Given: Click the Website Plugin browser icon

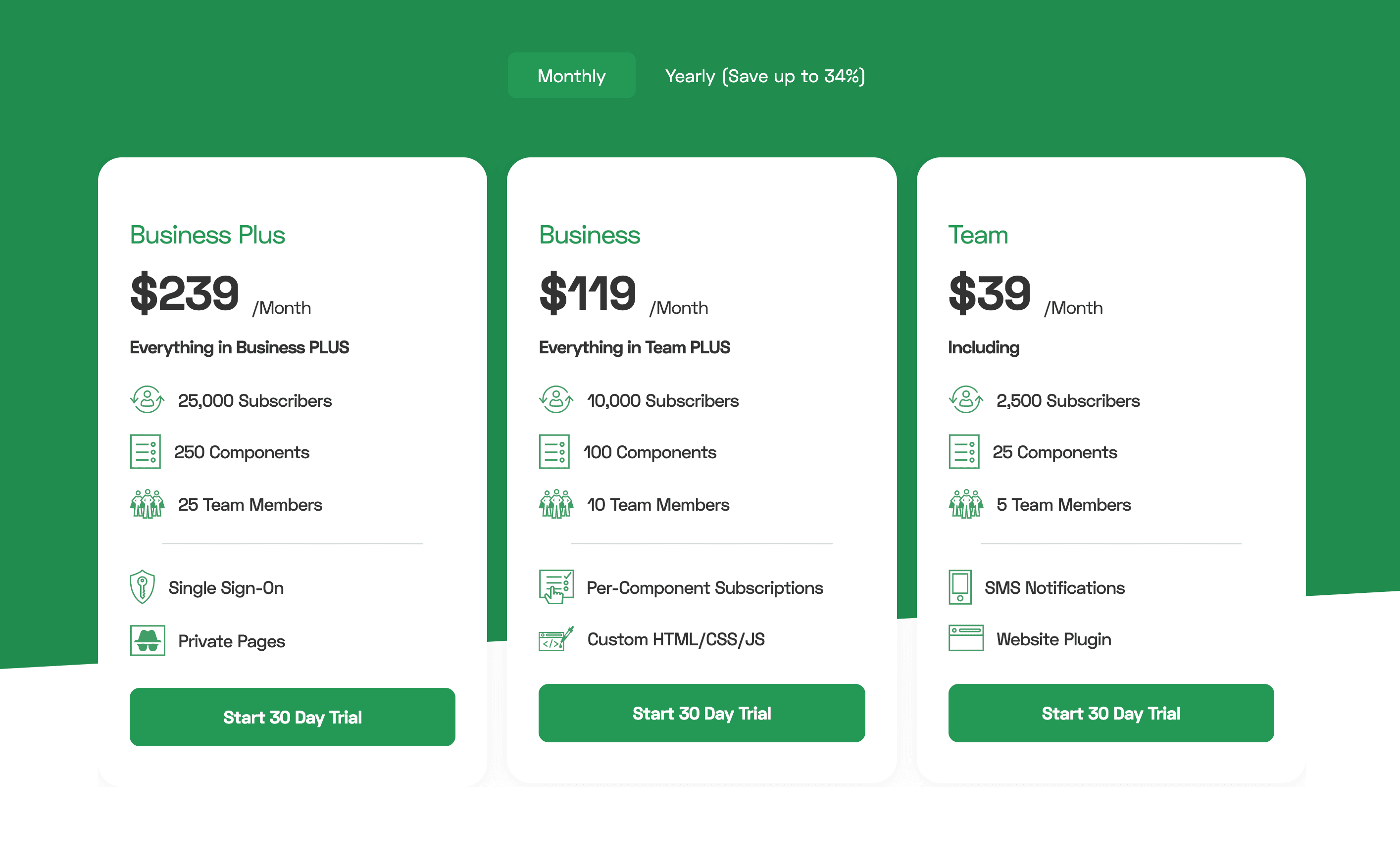Looking at the screenshot, I should coord(966,638).
